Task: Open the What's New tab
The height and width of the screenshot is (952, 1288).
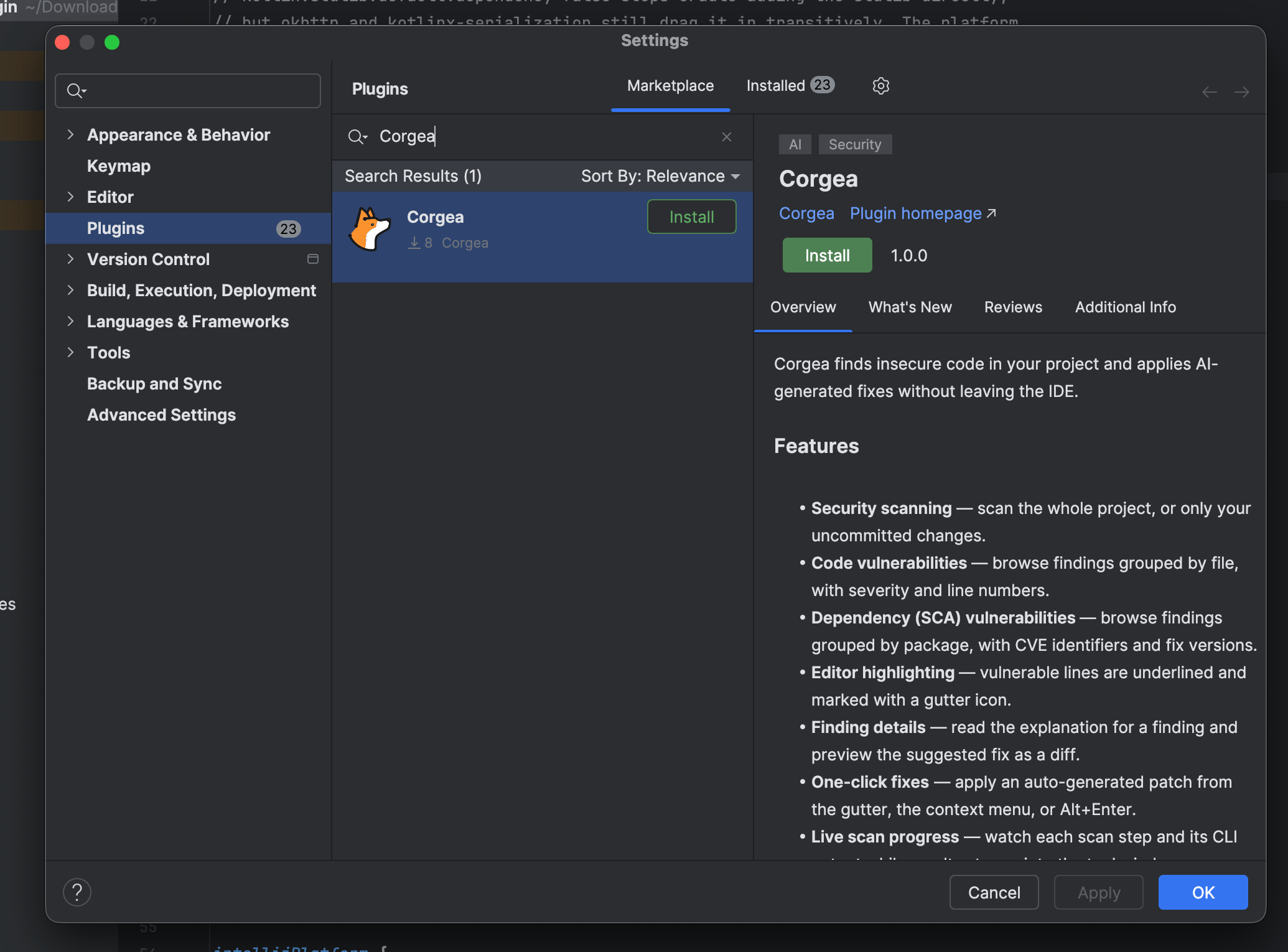Action: [910, 307]
